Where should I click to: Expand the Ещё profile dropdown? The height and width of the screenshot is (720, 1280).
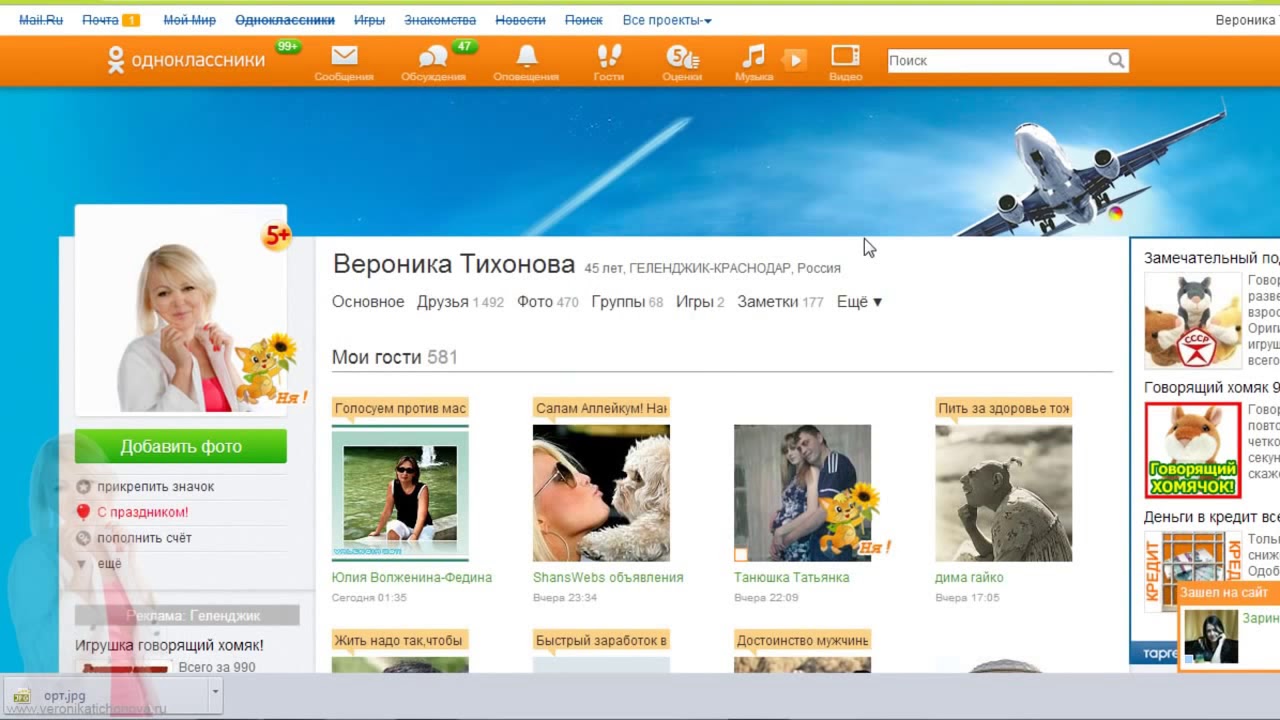859,302
